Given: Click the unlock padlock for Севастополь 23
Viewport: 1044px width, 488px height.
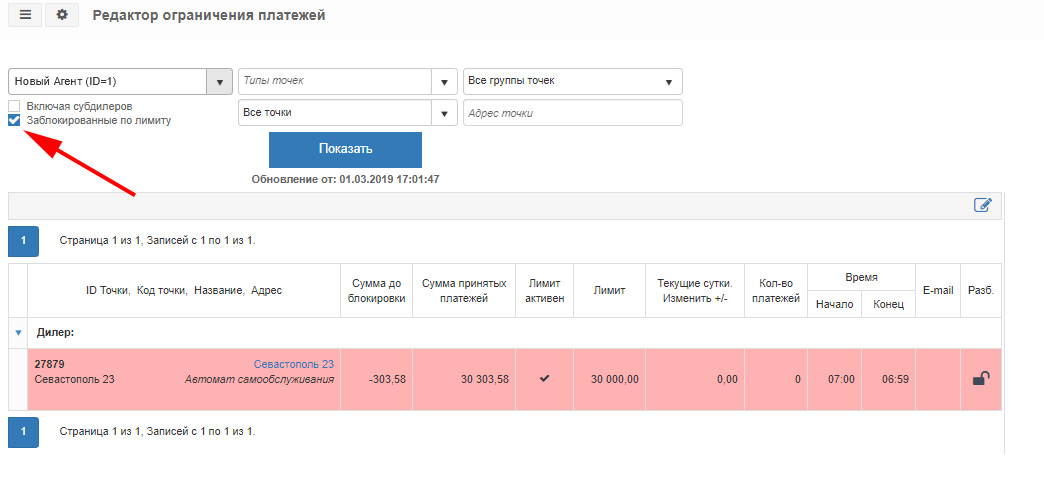Looking at the screenshot, I should tap(981, 379).
